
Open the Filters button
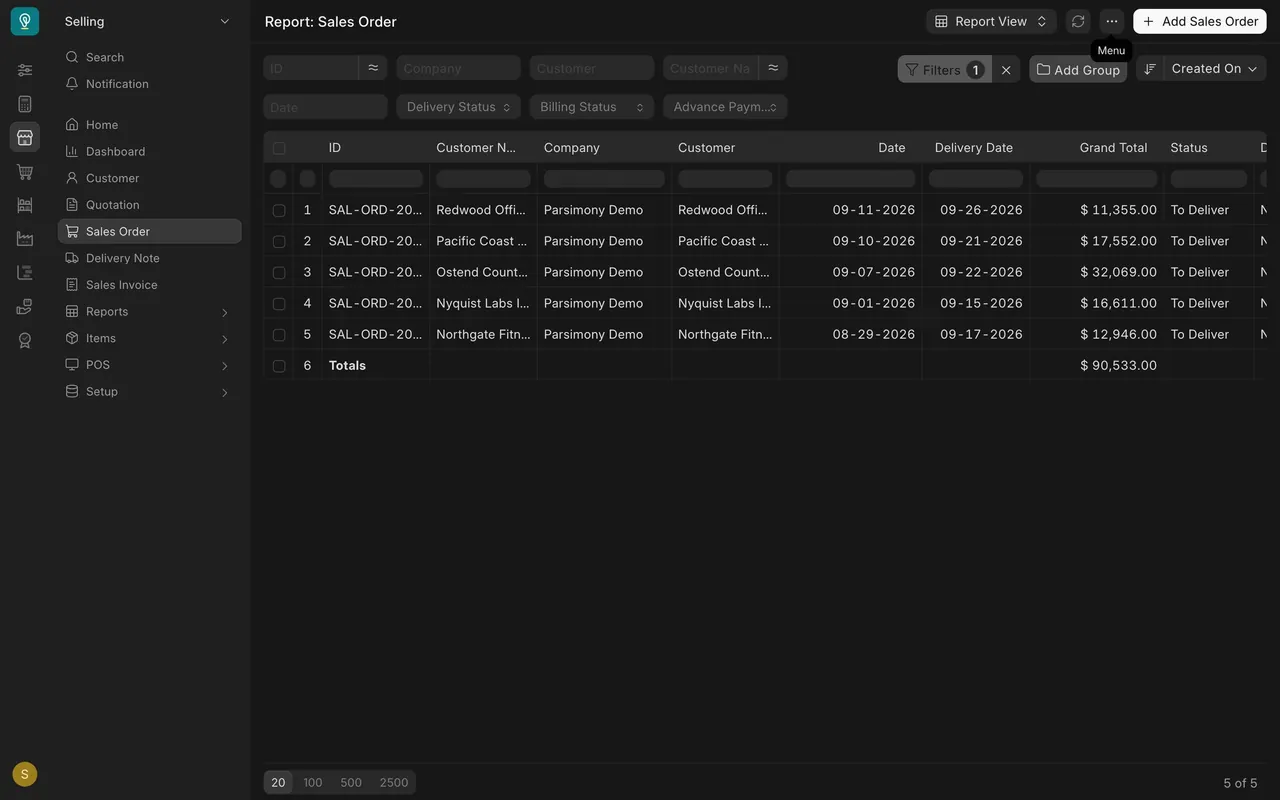point(945,69)
